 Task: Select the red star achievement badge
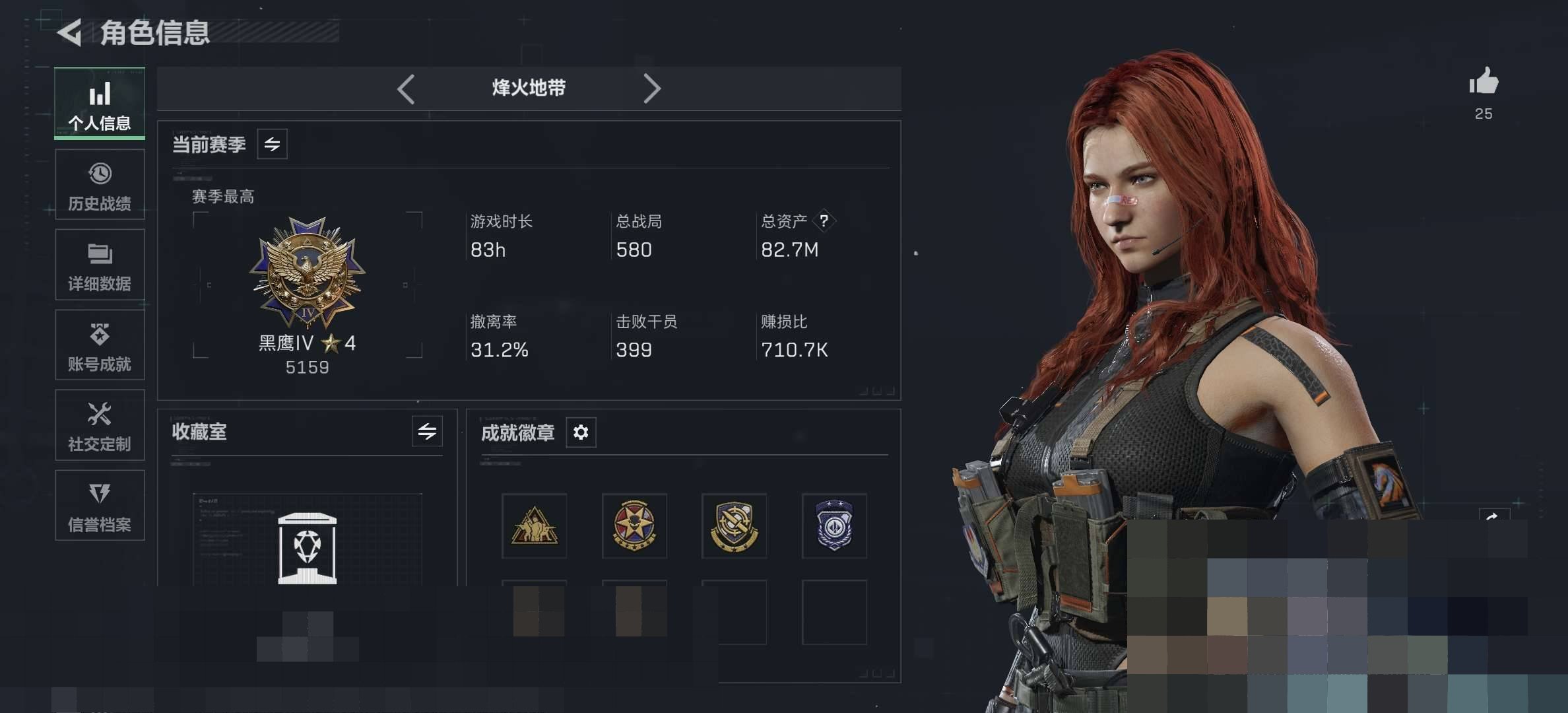[634, 526]
